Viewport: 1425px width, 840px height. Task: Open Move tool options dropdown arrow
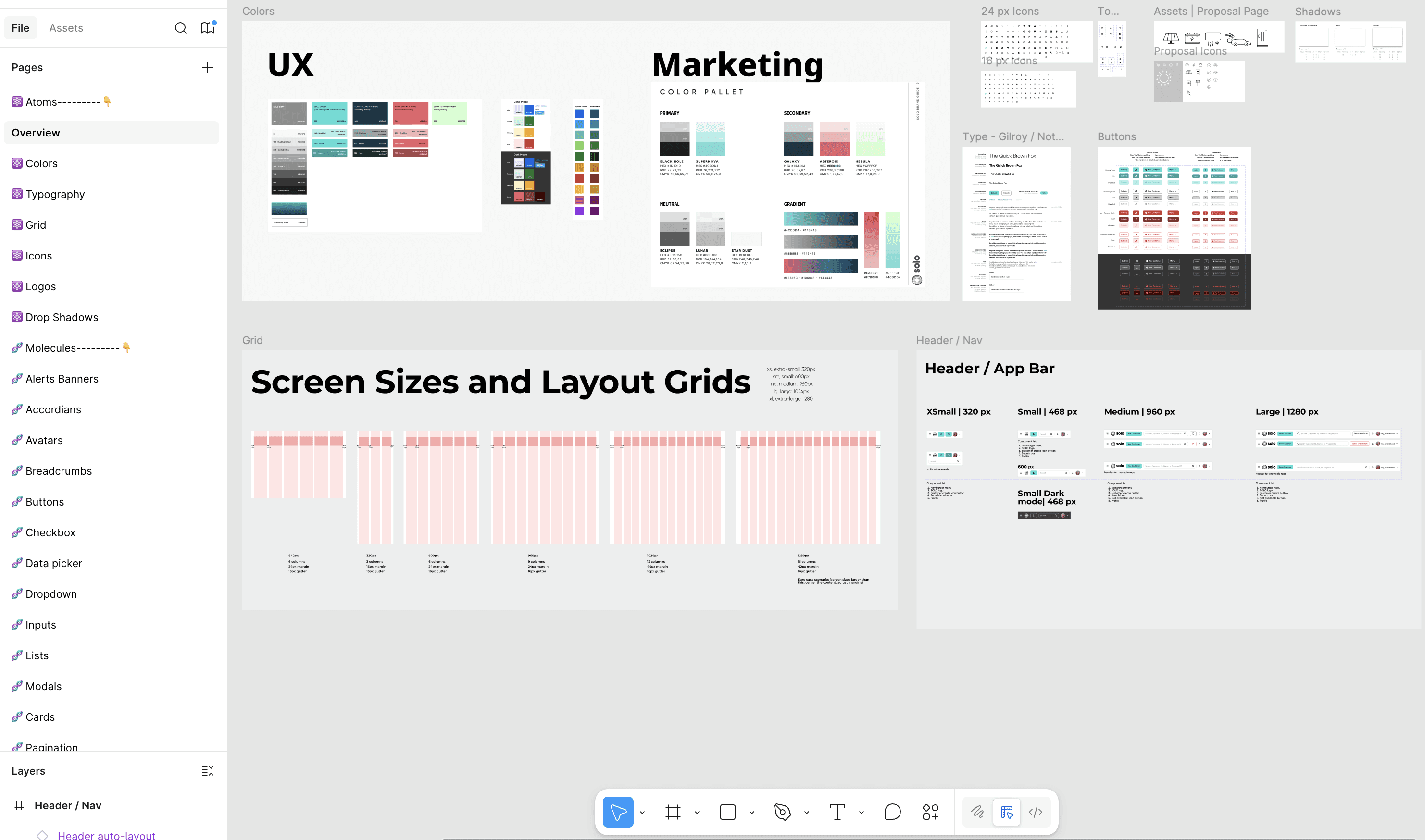coord(642,812)
